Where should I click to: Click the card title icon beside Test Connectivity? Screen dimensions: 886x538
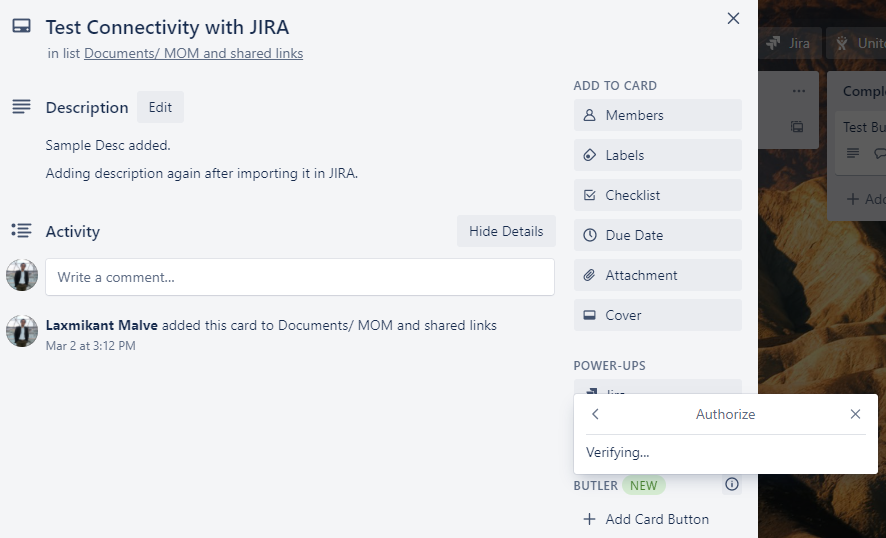coord(21,26)
